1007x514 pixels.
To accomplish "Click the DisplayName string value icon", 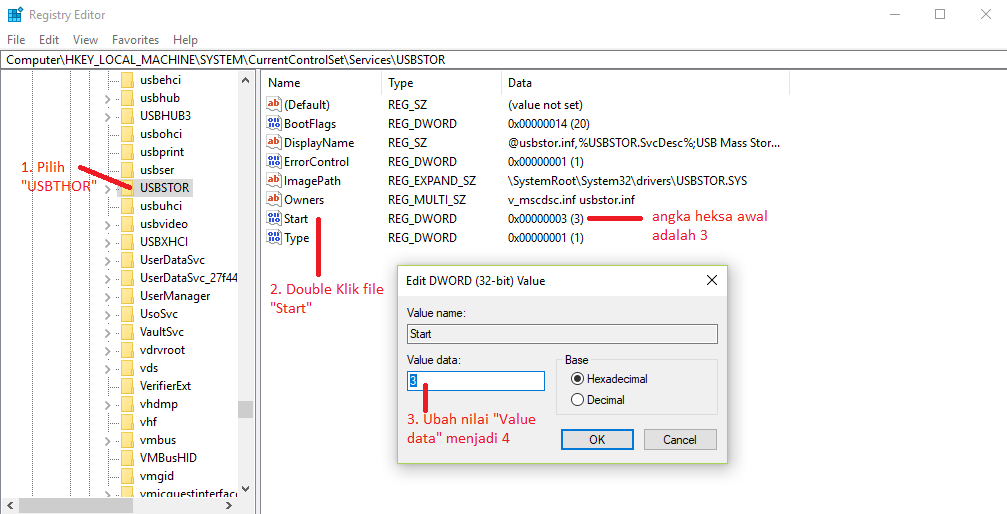I will coord(274,143).
